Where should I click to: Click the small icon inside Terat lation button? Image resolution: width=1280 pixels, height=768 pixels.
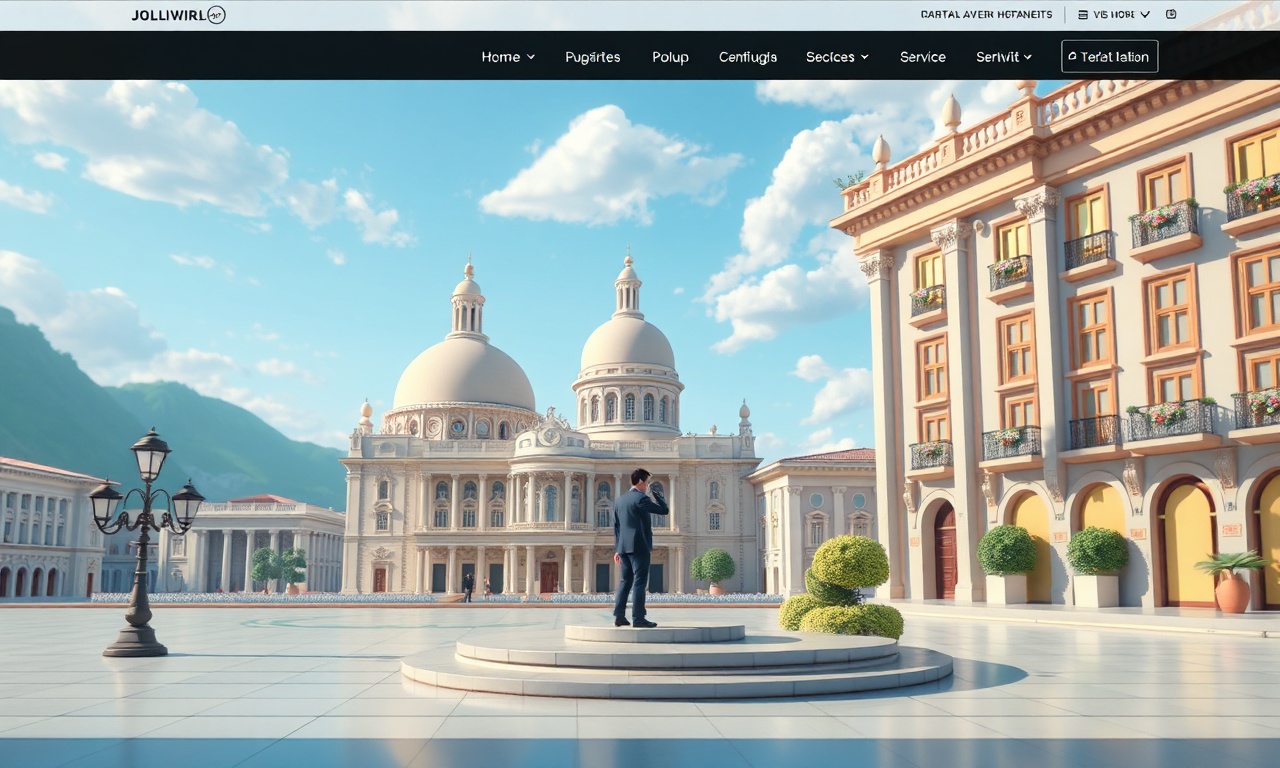(x=1072, y=57)
